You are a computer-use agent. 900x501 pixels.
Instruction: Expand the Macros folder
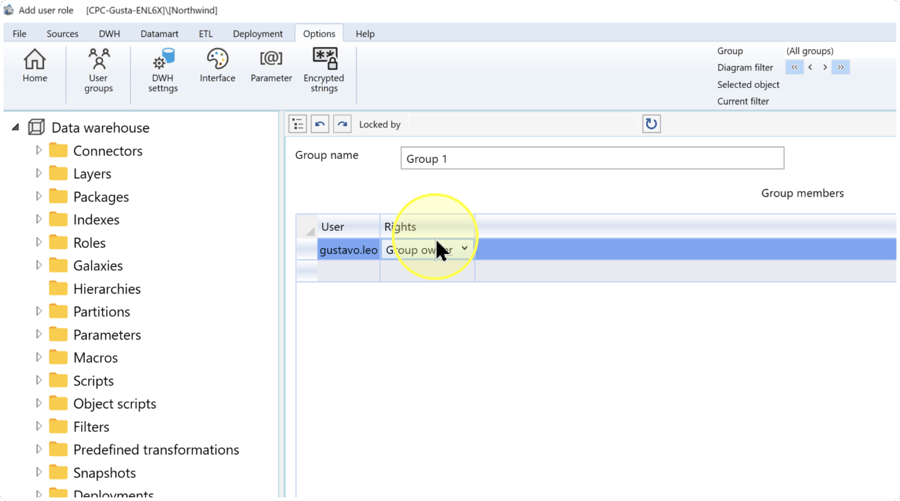point(38,357)
